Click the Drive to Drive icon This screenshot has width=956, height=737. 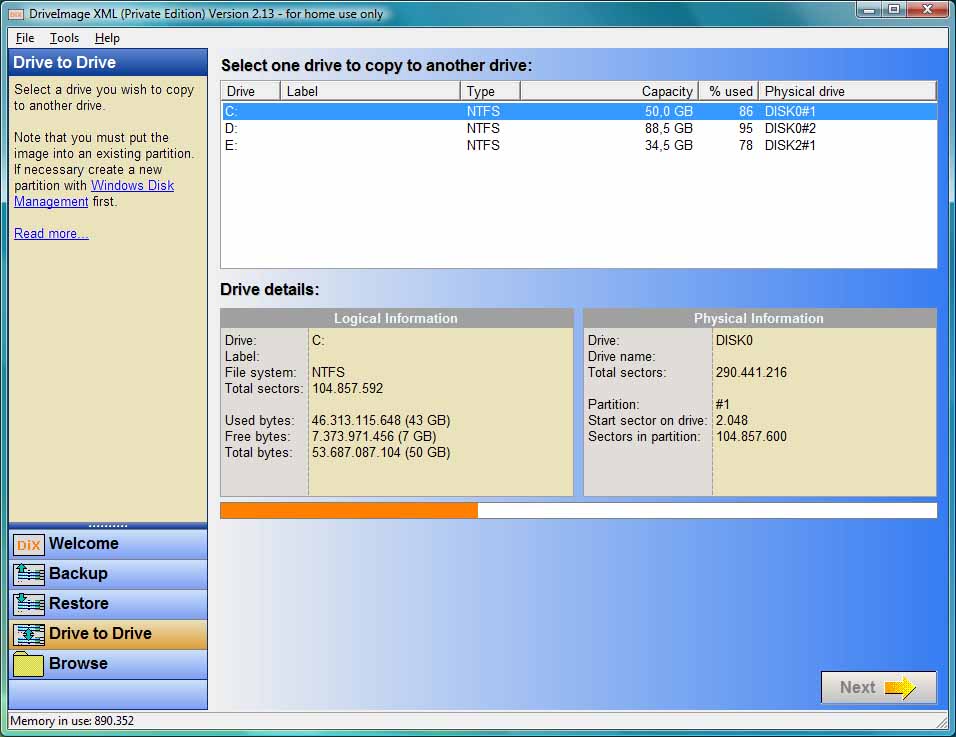(28, 634)
